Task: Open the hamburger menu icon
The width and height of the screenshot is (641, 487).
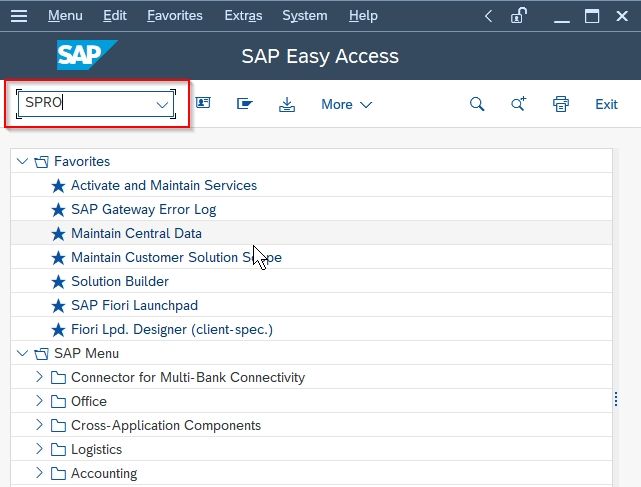Action: (x=19, y=16)
